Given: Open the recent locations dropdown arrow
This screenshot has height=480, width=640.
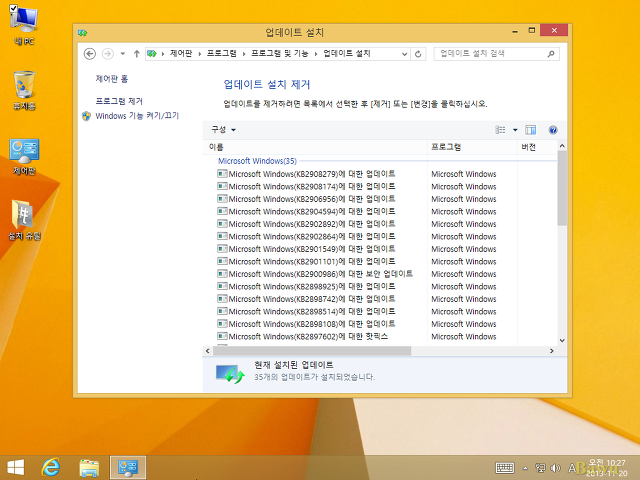Looking at the screenshot, I should [122, 53].
